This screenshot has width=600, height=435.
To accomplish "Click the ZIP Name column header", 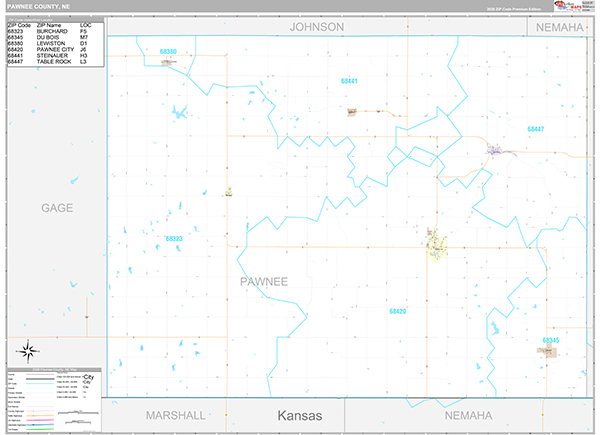I will coord(49,25).
